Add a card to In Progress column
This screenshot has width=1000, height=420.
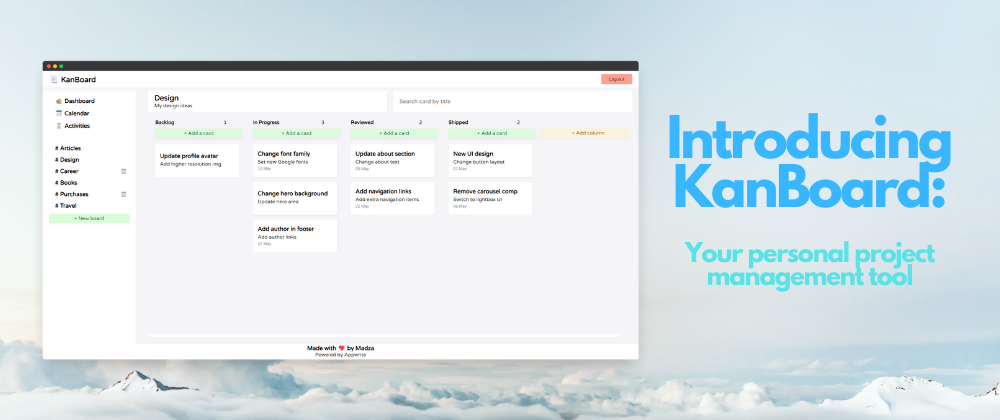click(296, 133)
